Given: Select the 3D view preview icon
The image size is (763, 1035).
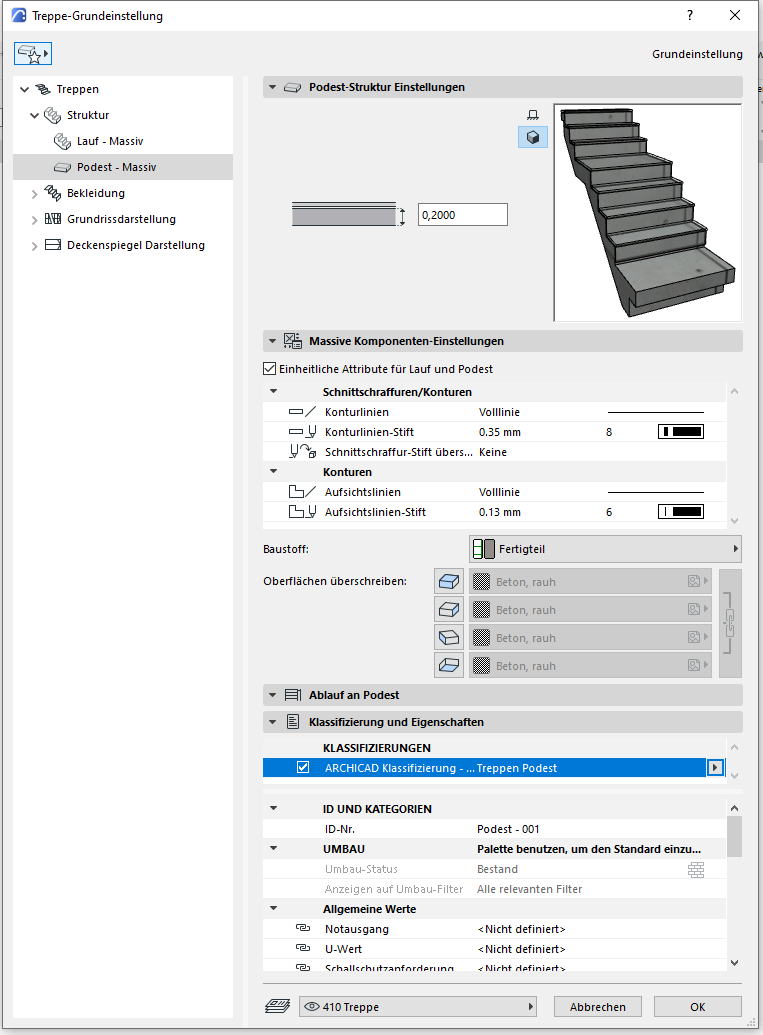Looking at the screenshot, I should tap(532, 138).
